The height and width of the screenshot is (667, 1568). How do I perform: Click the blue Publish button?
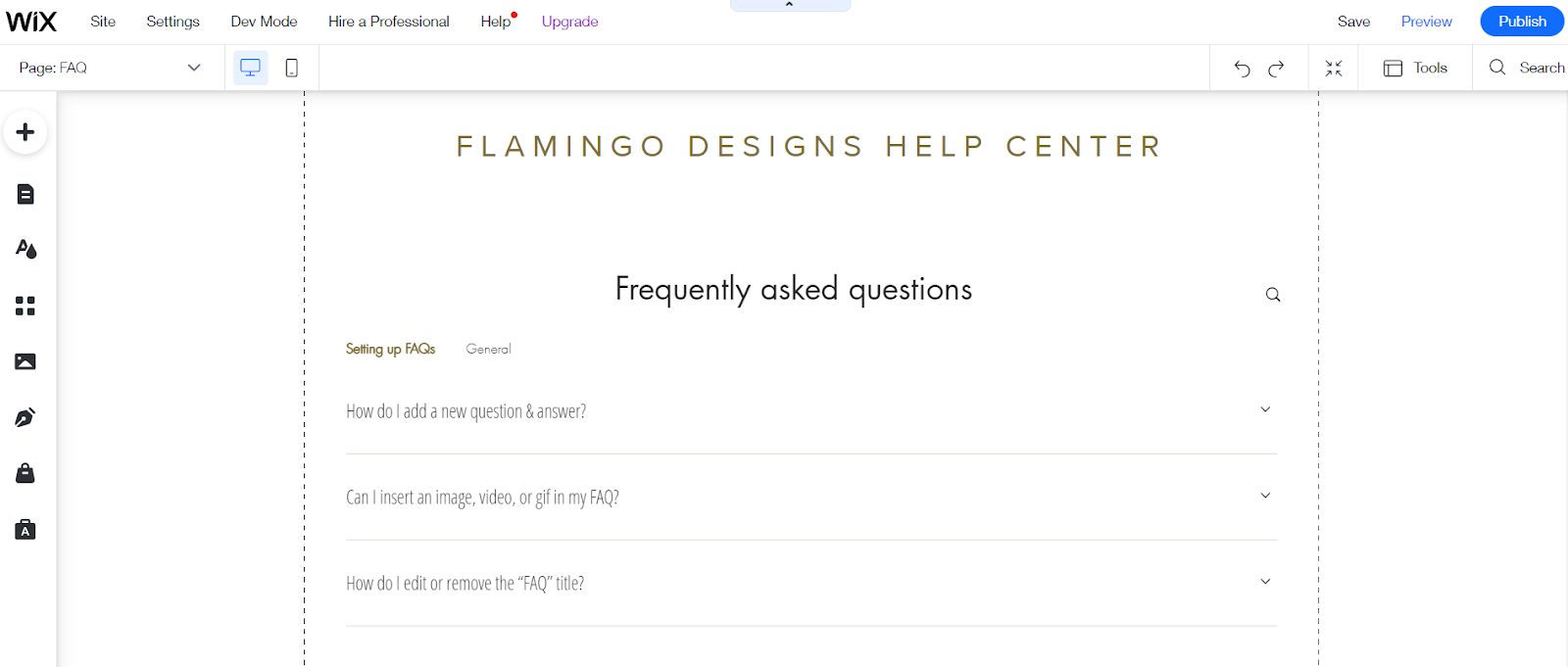(1522, 22)
